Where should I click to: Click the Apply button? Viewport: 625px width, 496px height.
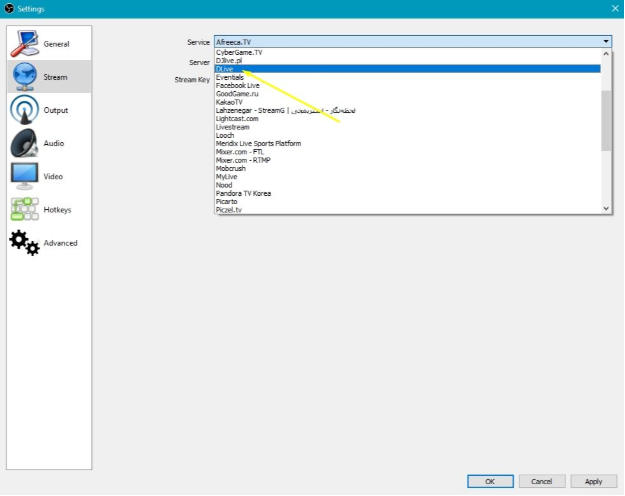tap(594, 481)
